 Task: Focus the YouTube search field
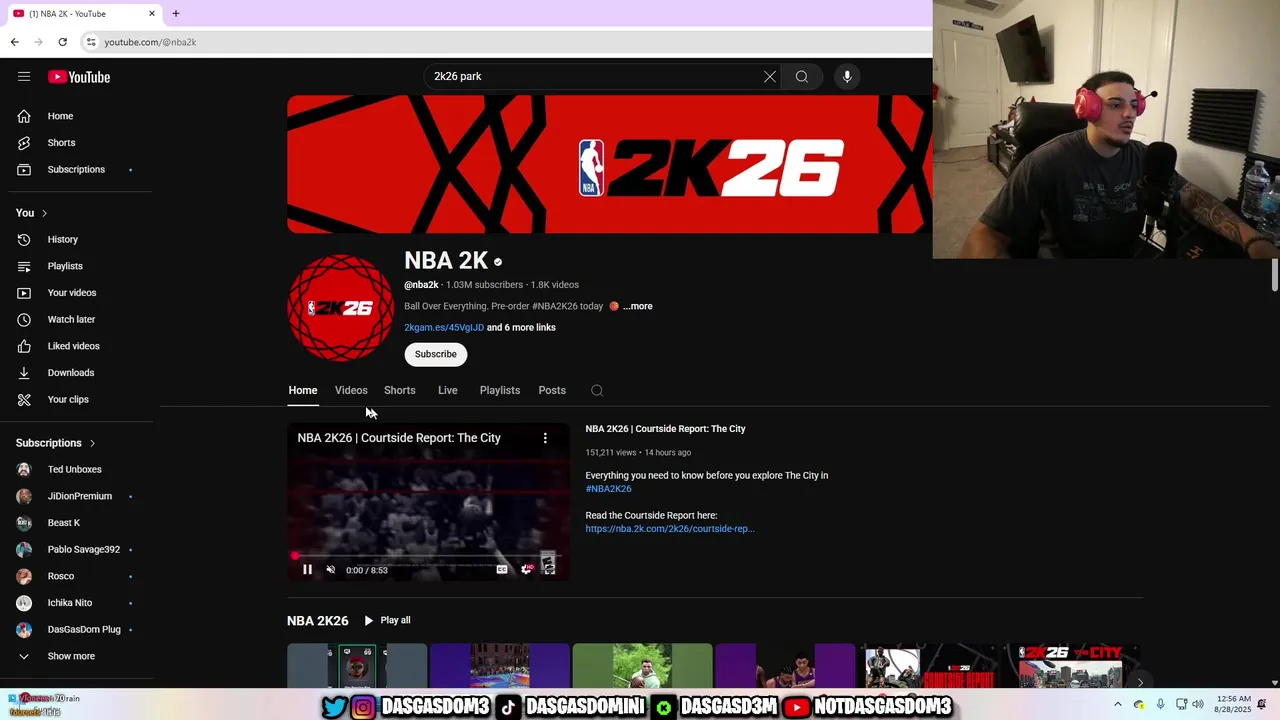point(595,77)
